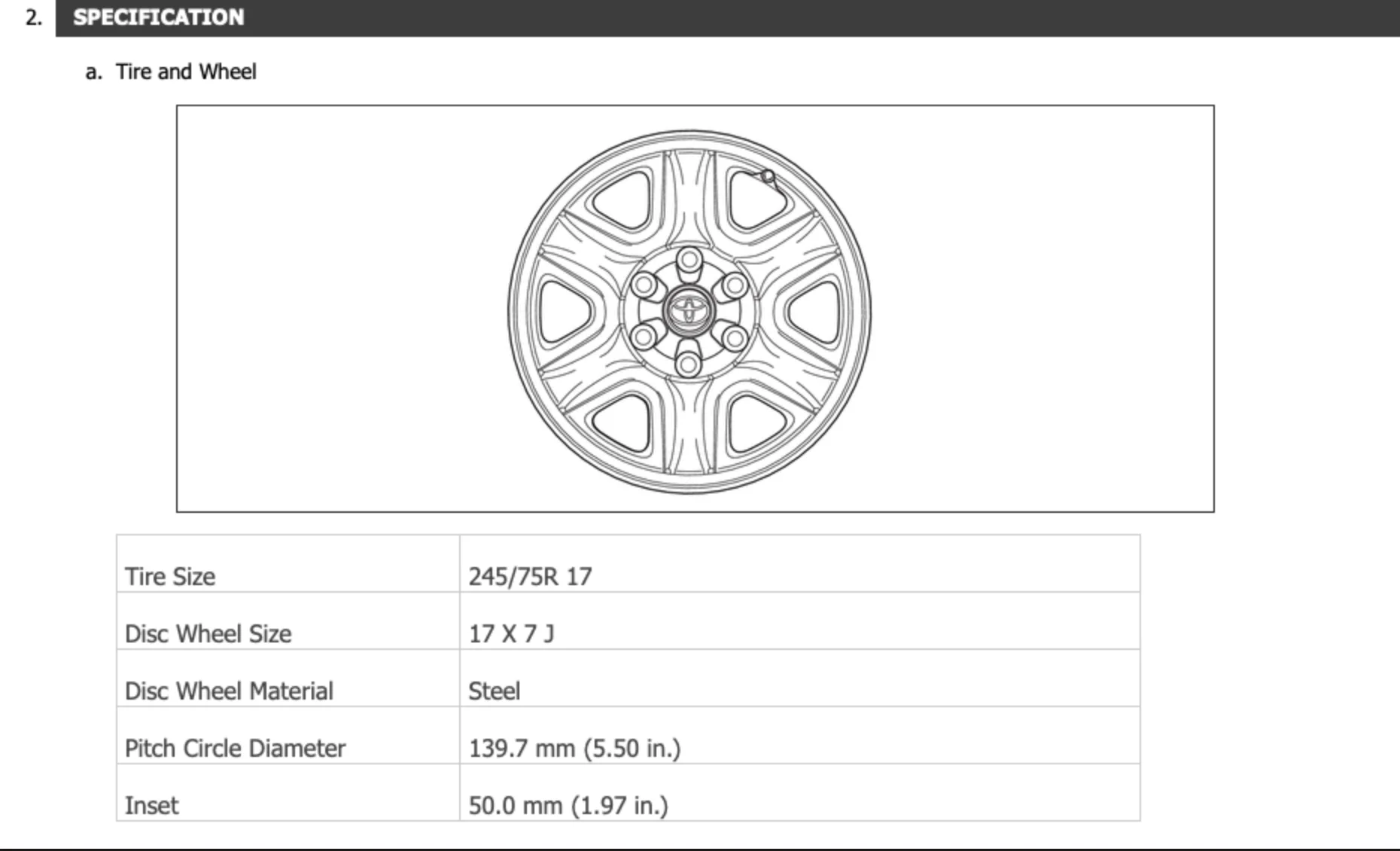The height and width of the screenshot is (851, 1400).
Task: Click the Inset value 50.0 mm (1.97 in.)
Action: pos(568,805)
